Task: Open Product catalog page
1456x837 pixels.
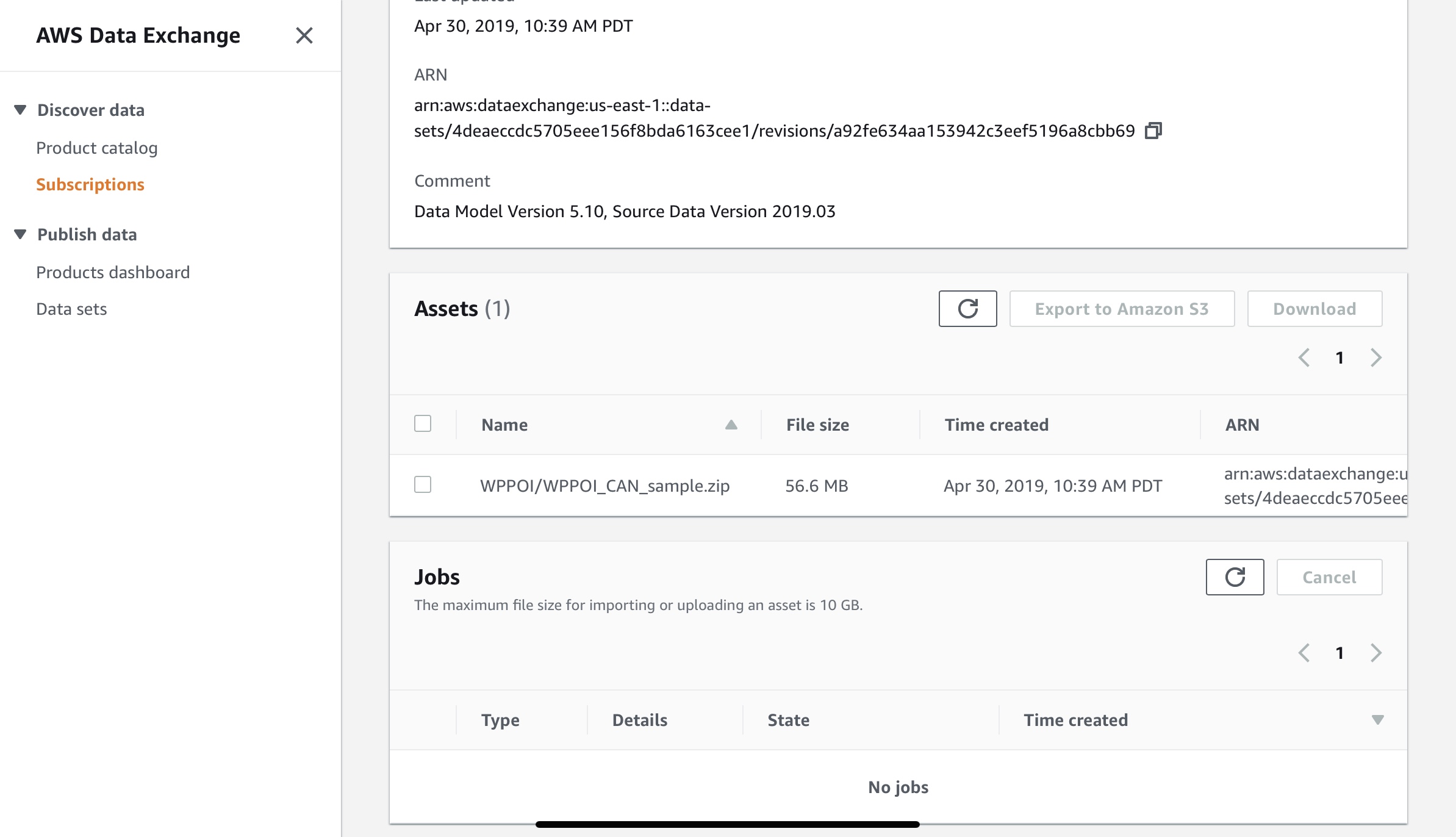Action: (x=97, y=148)
